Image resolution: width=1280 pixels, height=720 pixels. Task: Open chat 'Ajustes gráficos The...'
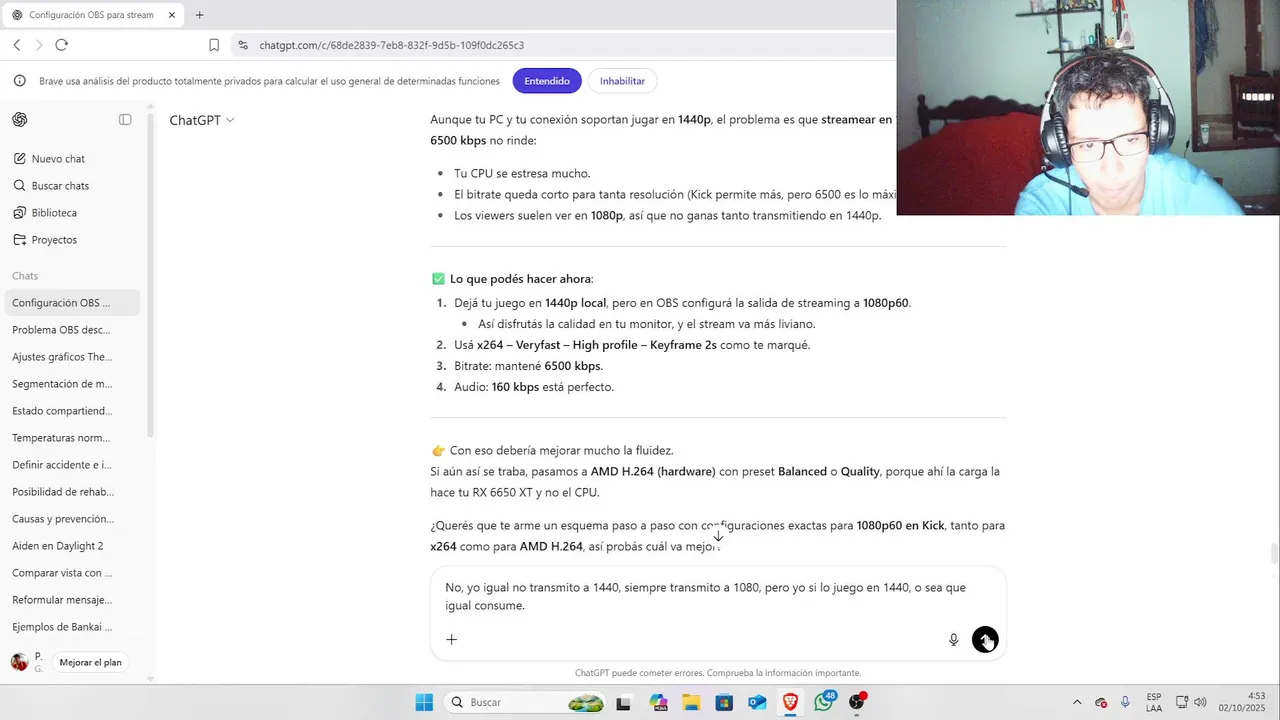tap(73, 357)
